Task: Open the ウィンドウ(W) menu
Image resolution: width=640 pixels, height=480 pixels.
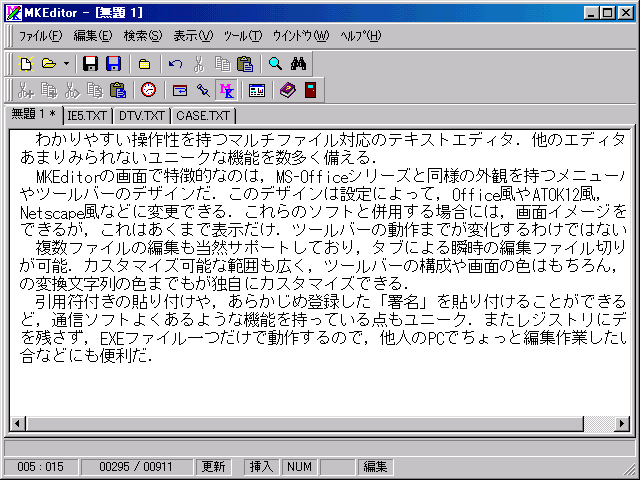Action: pos(301,36)
